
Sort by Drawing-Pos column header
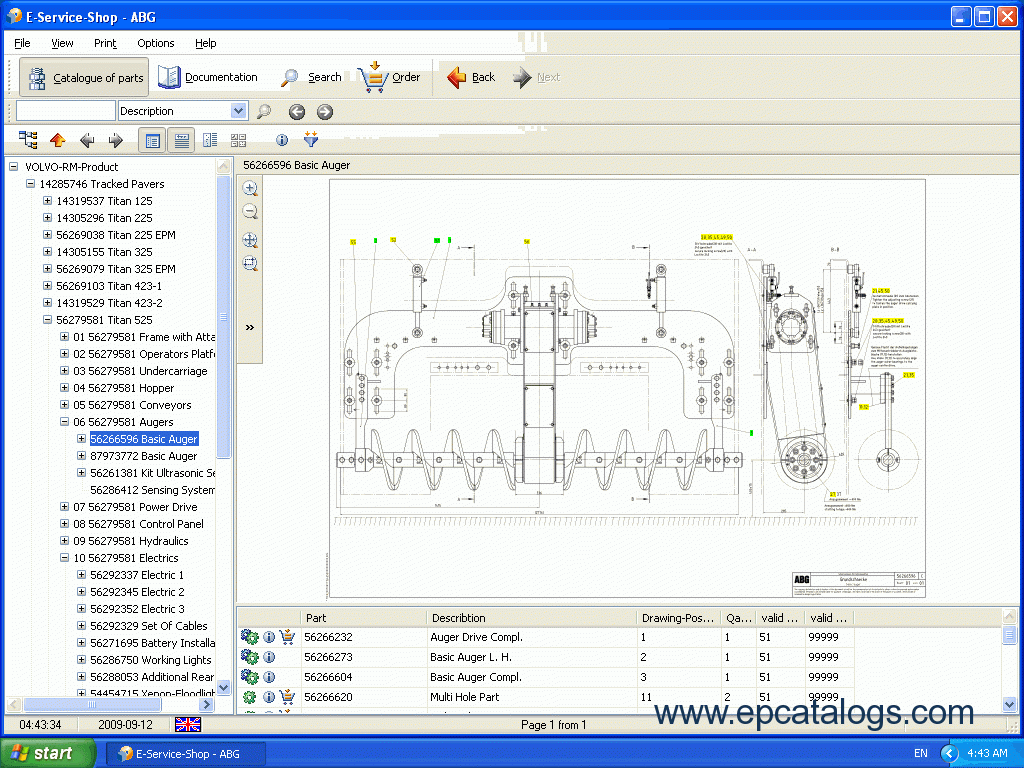pos(678,618)
